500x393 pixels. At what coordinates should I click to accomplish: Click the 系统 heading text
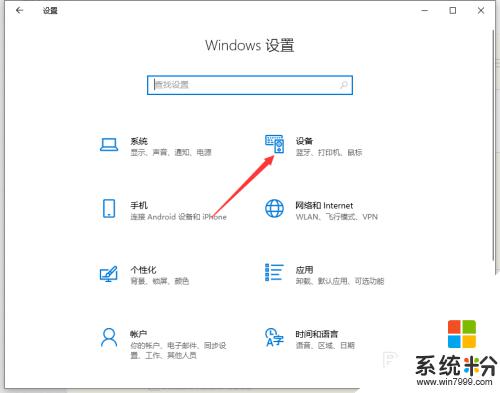(139, 141)
